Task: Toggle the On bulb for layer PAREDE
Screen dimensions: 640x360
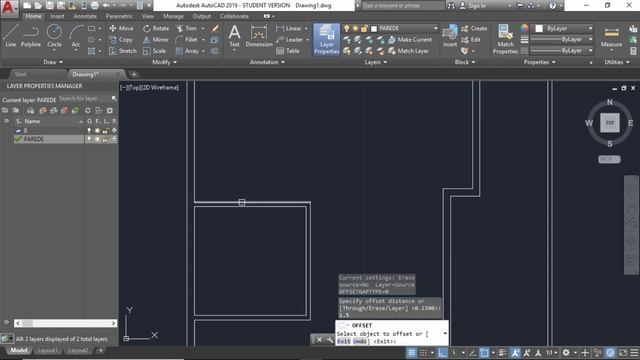Action: coord(89,139)
